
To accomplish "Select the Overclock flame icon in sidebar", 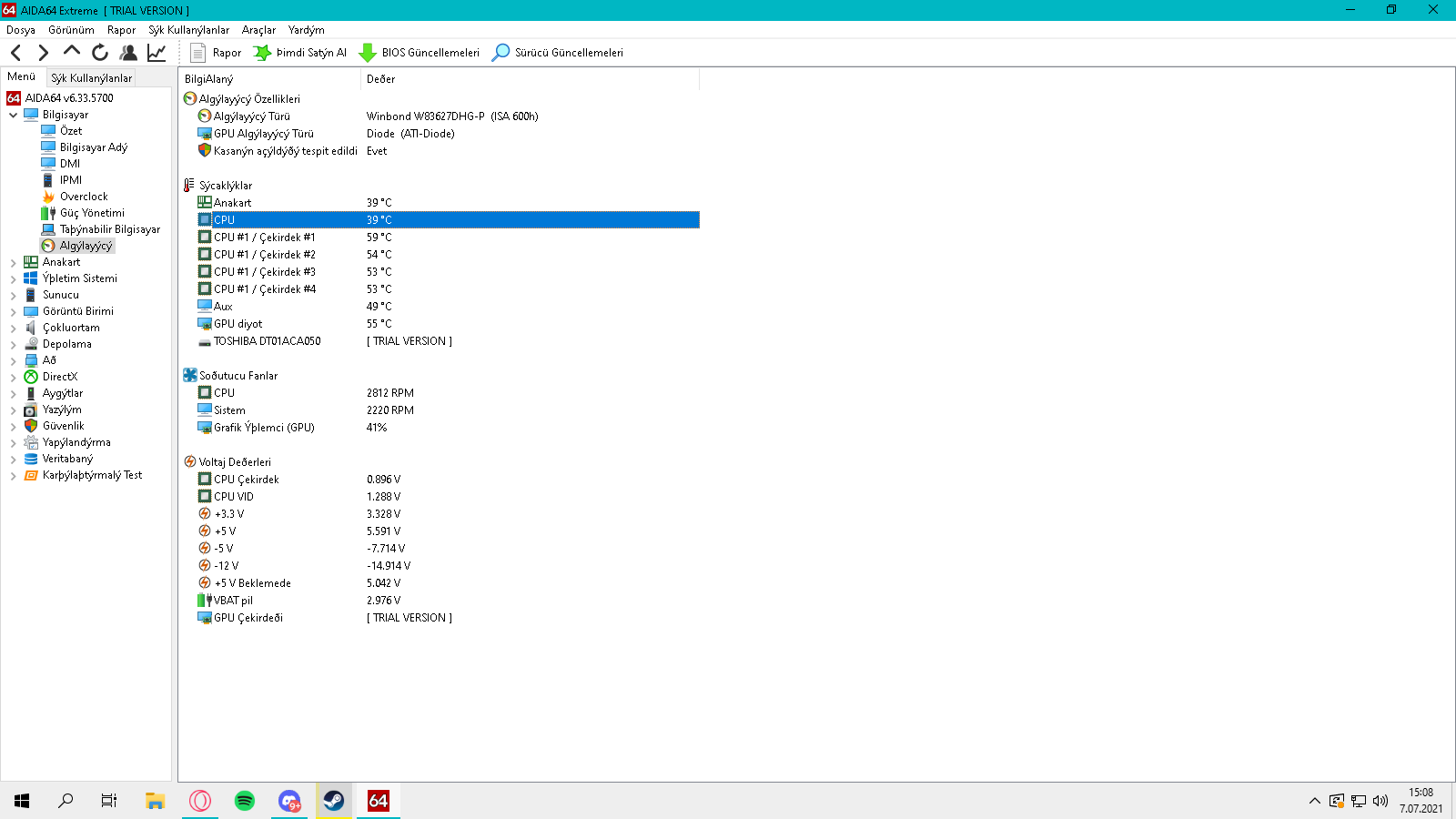I will coord(47,196).
